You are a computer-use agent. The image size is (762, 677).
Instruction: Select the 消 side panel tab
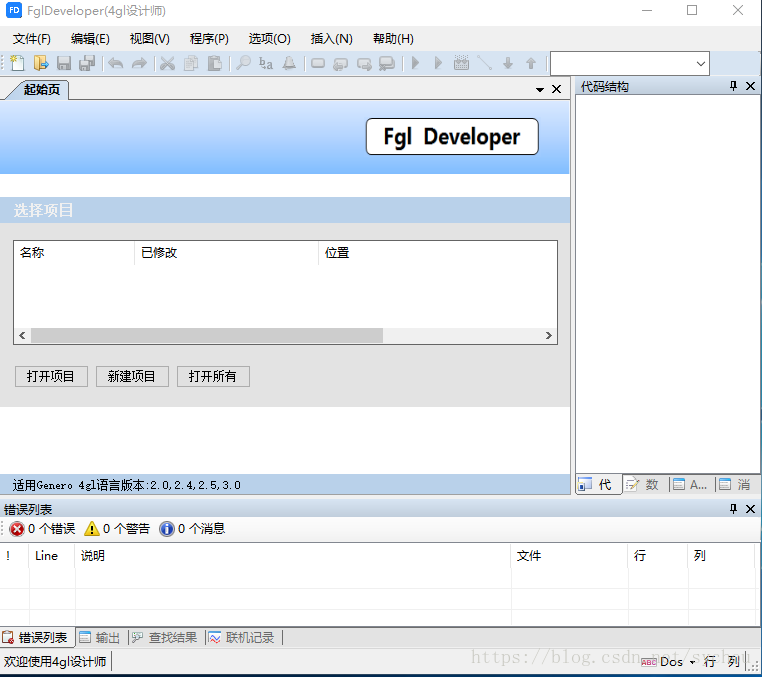click(737, 485)
